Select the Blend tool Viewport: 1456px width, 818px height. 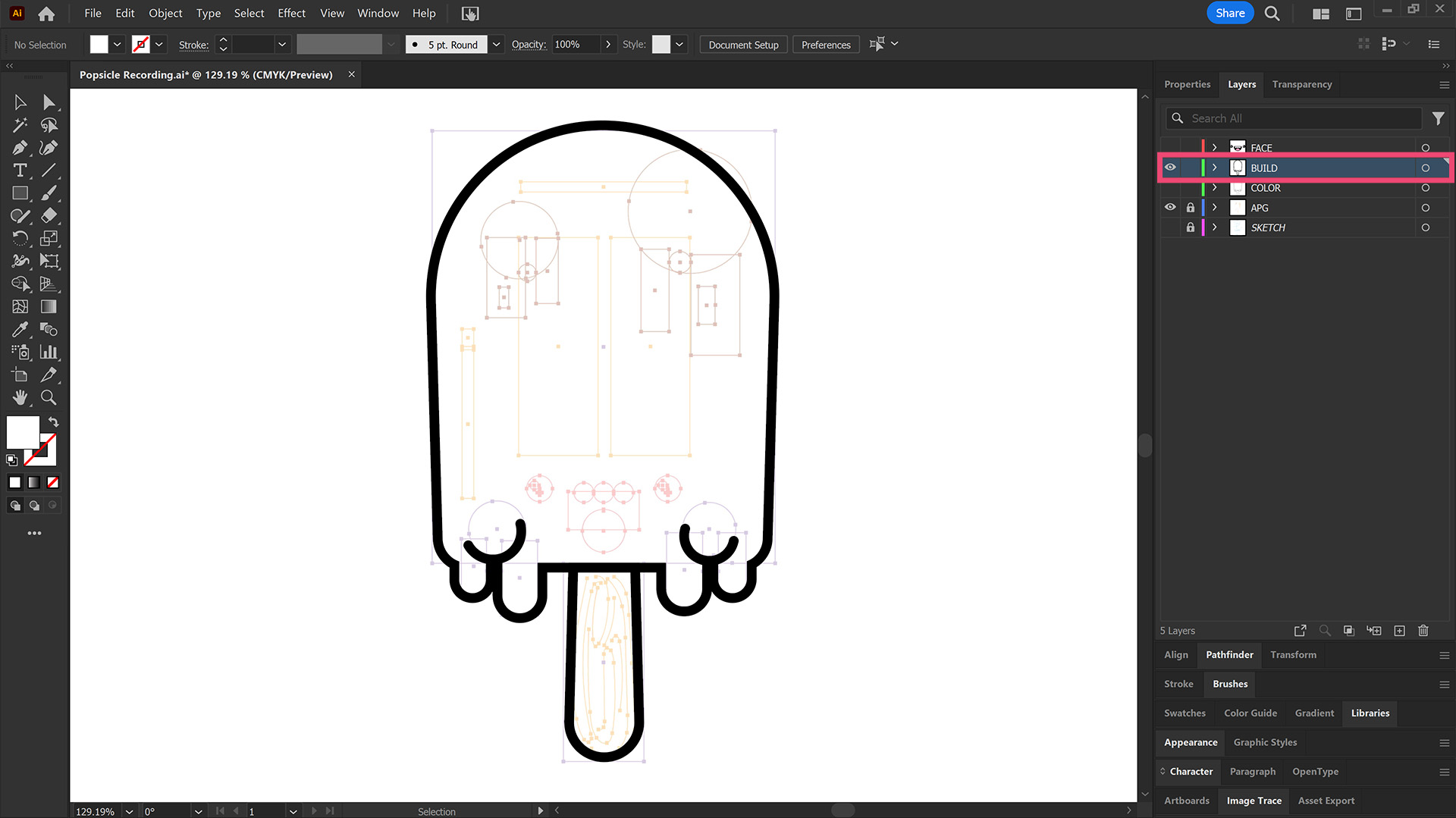pyautogui.click(x=49, y=330)
